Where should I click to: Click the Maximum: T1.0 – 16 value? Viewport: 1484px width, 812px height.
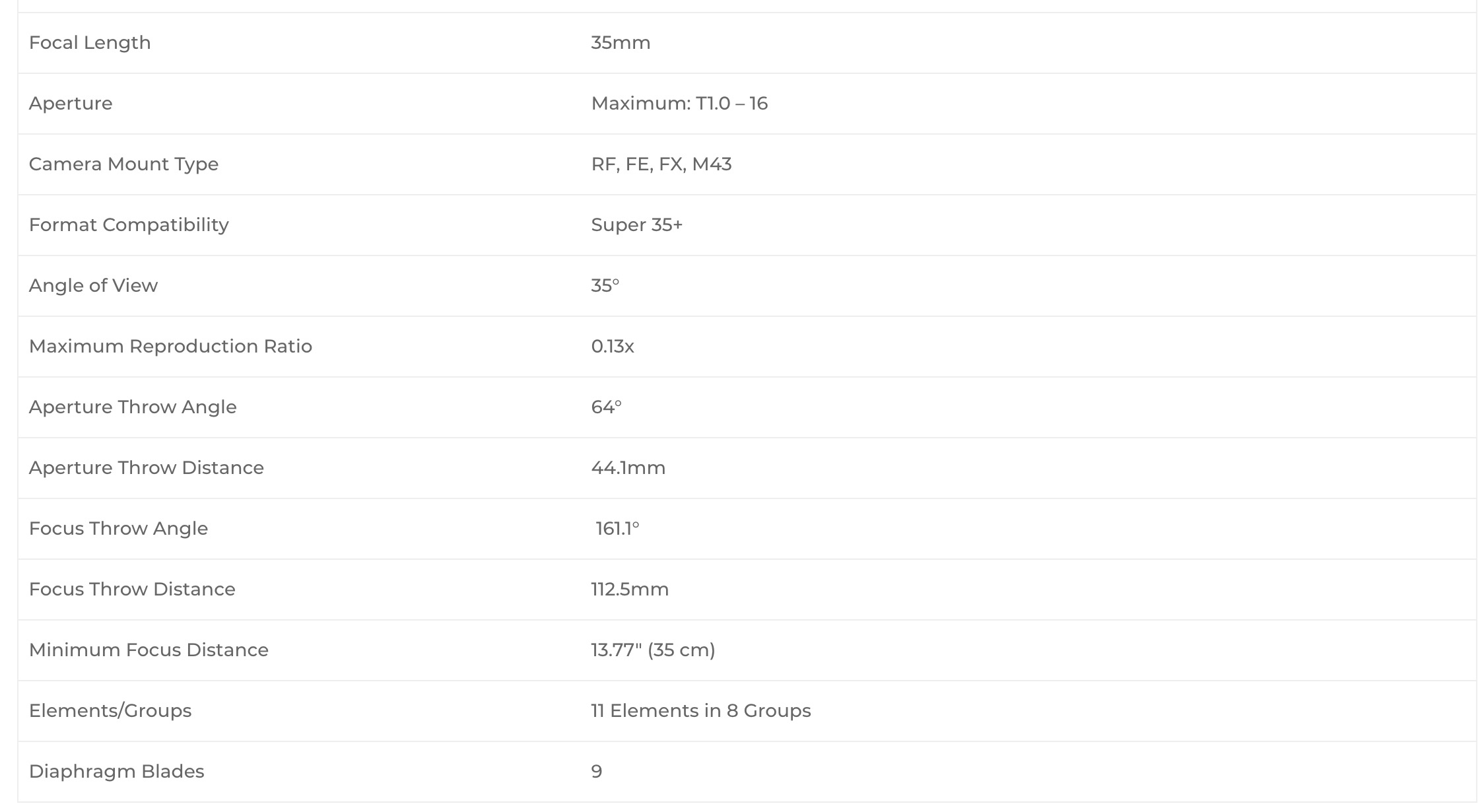click(x=679, y=104)
